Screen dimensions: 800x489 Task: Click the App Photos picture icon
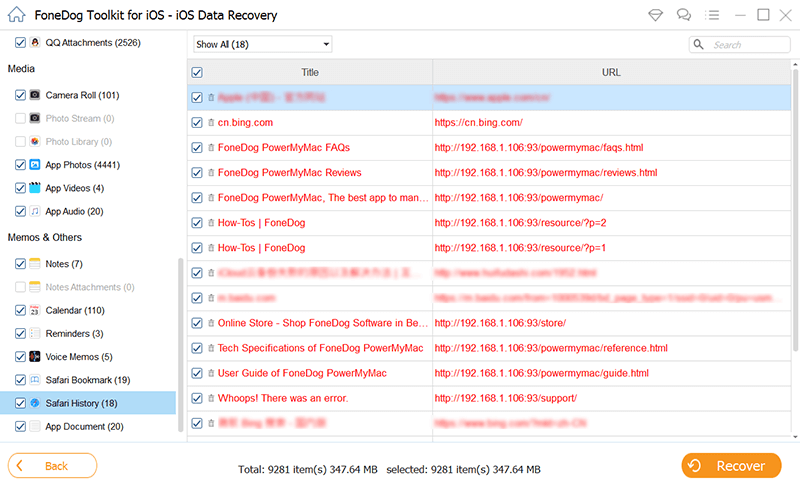[35, 164]
